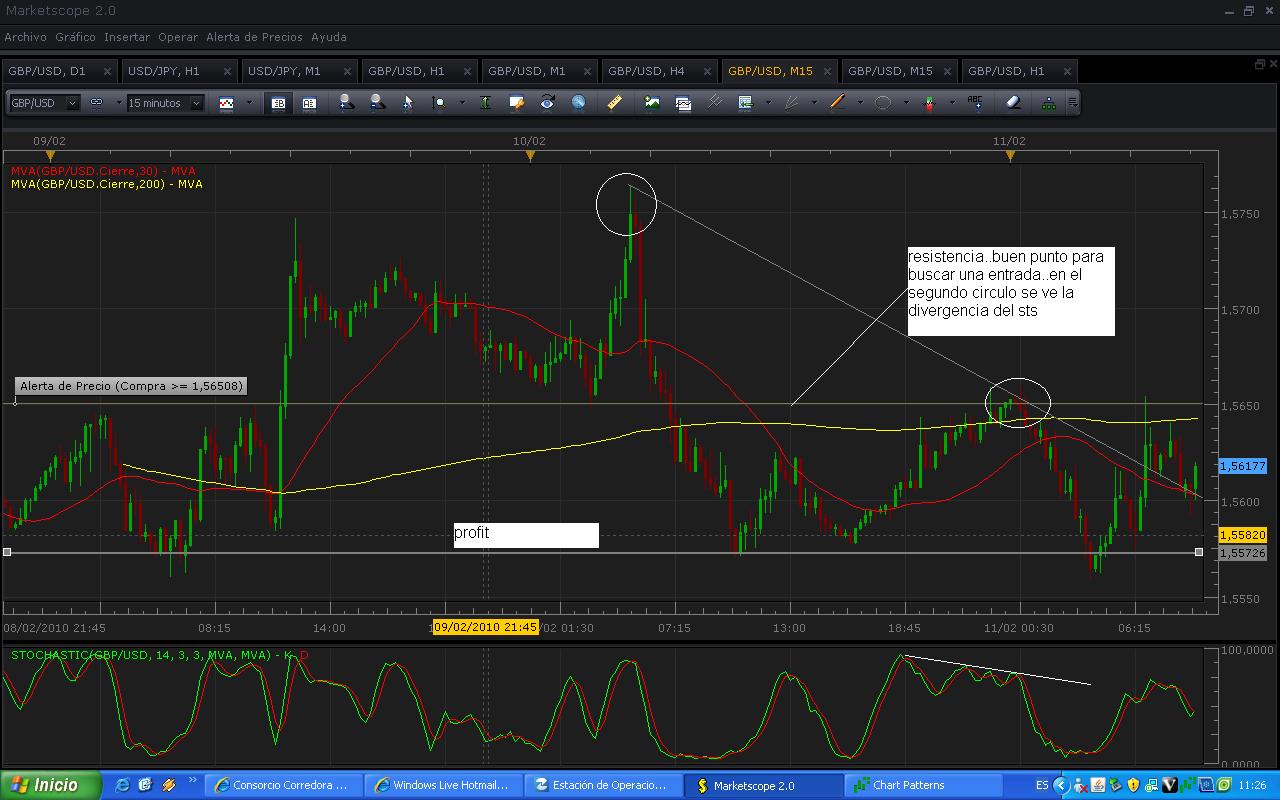Select the eraser tool in toolbar
The height and width of the screenshot is (800, 1280).
click(x=1012, y=102)
